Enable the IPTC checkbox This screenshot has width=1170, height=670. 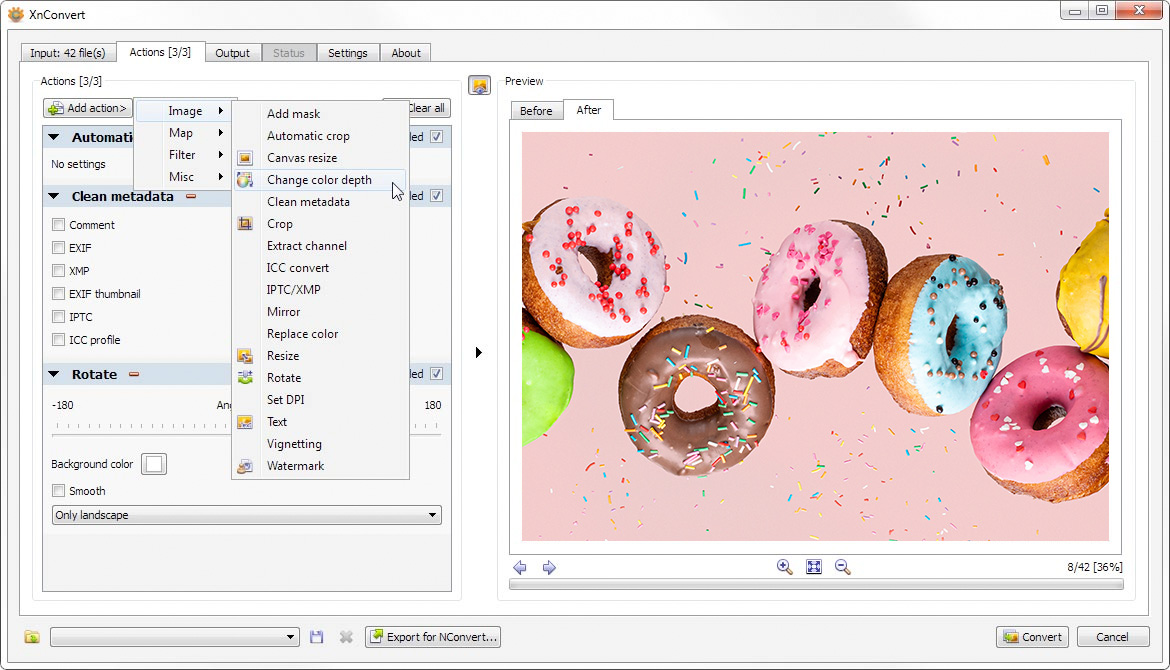tap(58, 316)
